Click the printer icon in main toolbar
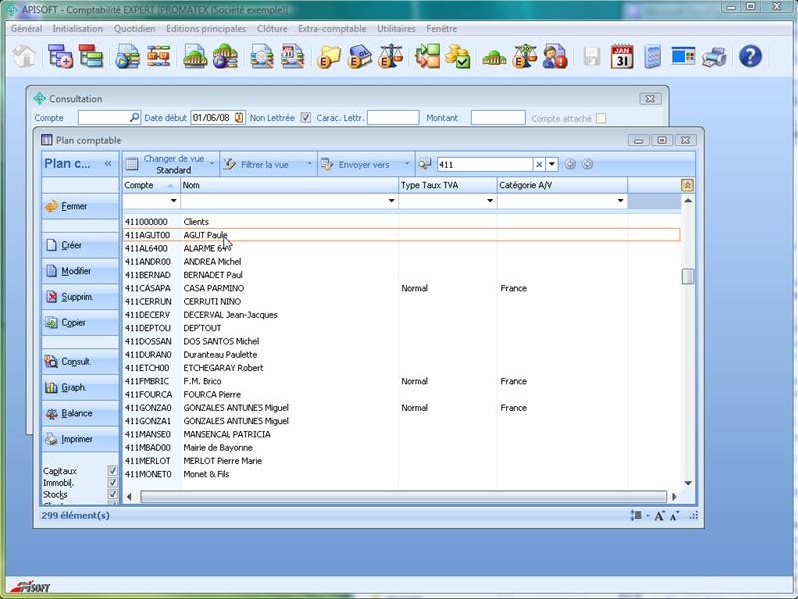Viewport: 798px width, 599px height. 714,56
